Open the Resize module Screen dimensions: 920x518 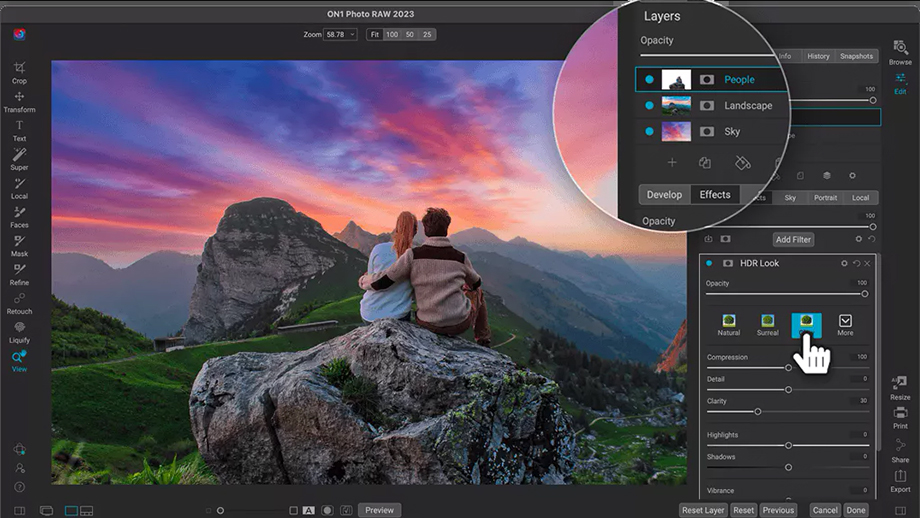(x=900, y=388)
